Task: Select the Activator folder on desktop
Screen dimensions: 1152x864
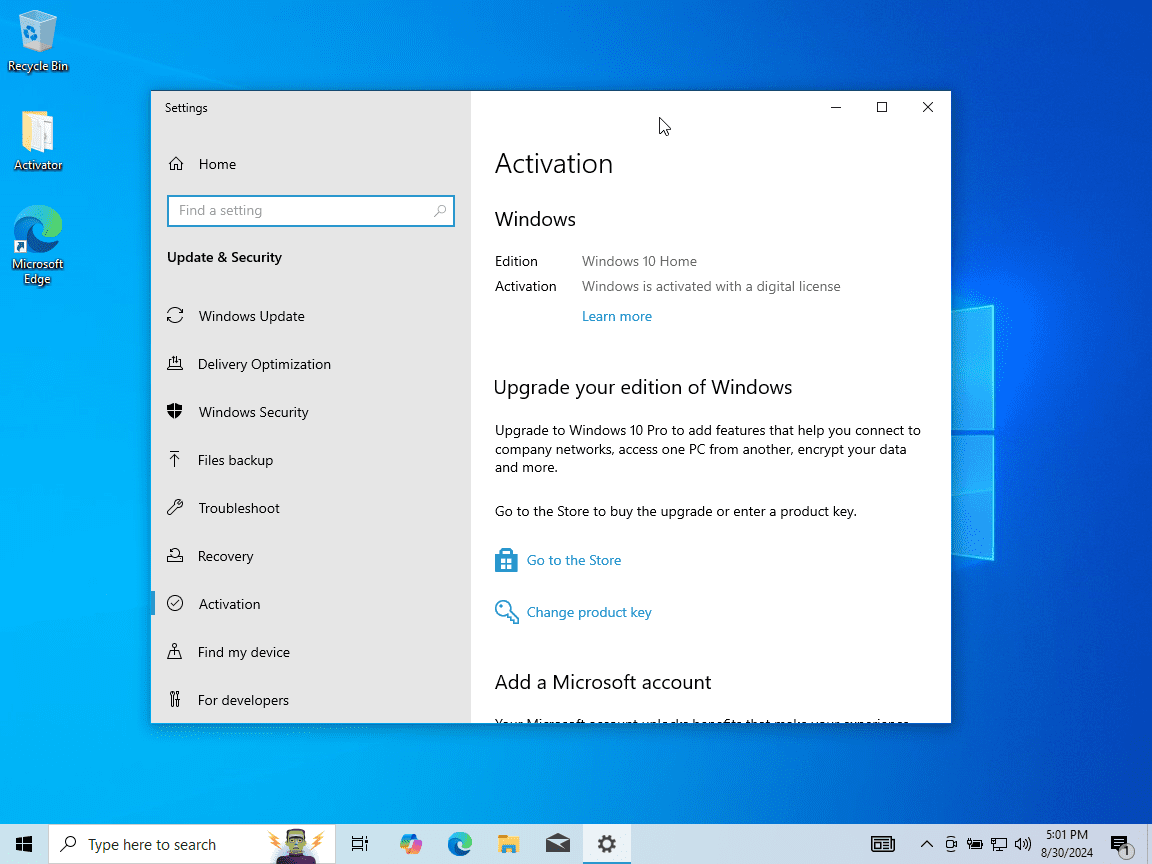Action: pos(37,141)
